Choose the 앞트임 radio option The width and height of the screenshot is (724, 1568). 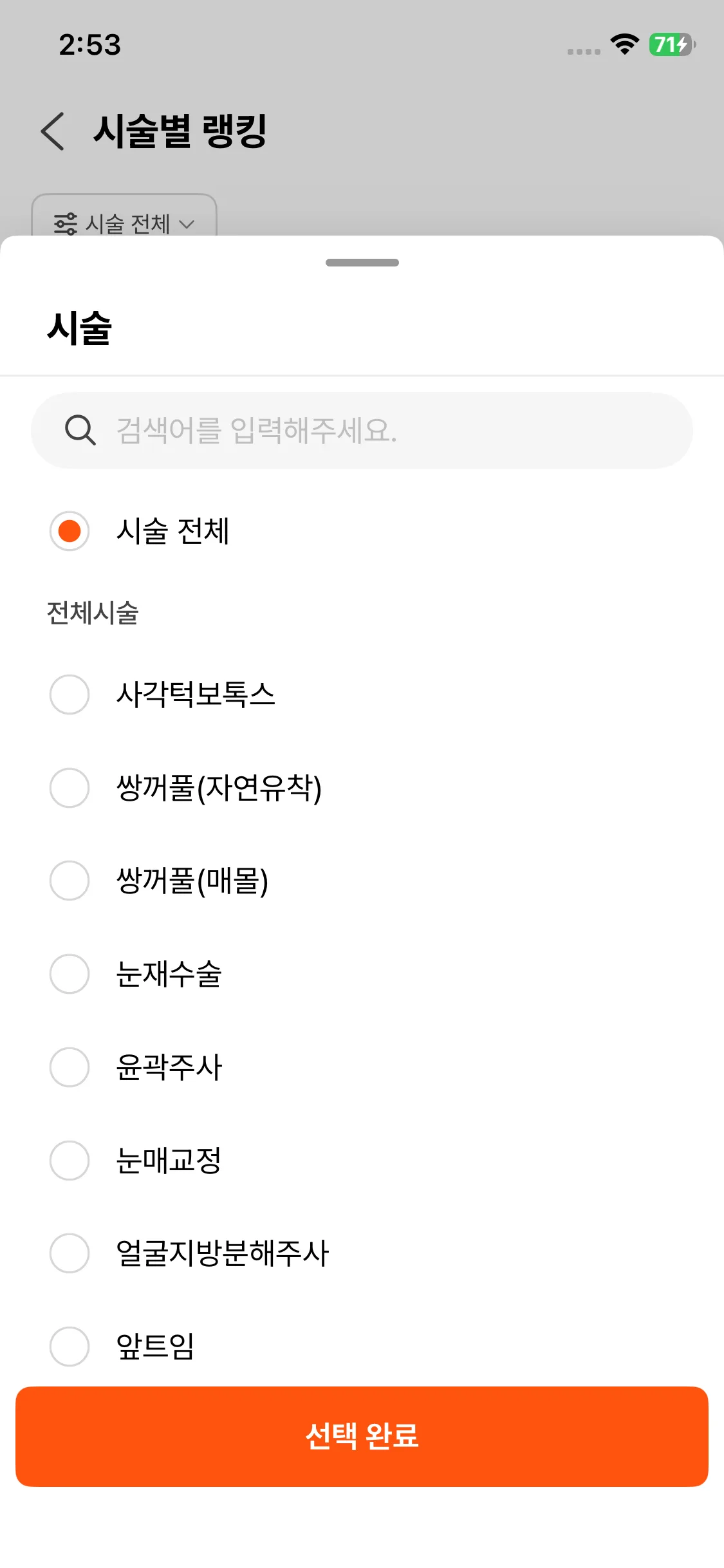(x=70, y=1346)
